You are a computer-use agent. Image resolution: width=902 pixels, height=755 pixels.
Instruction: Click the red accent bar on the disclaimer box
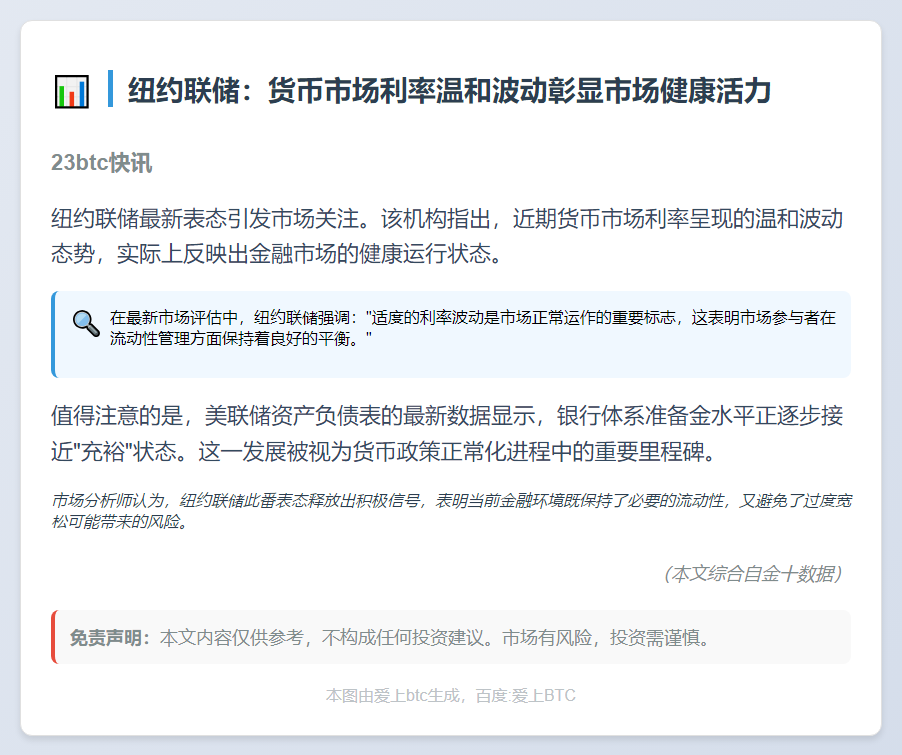pos(53,637)
